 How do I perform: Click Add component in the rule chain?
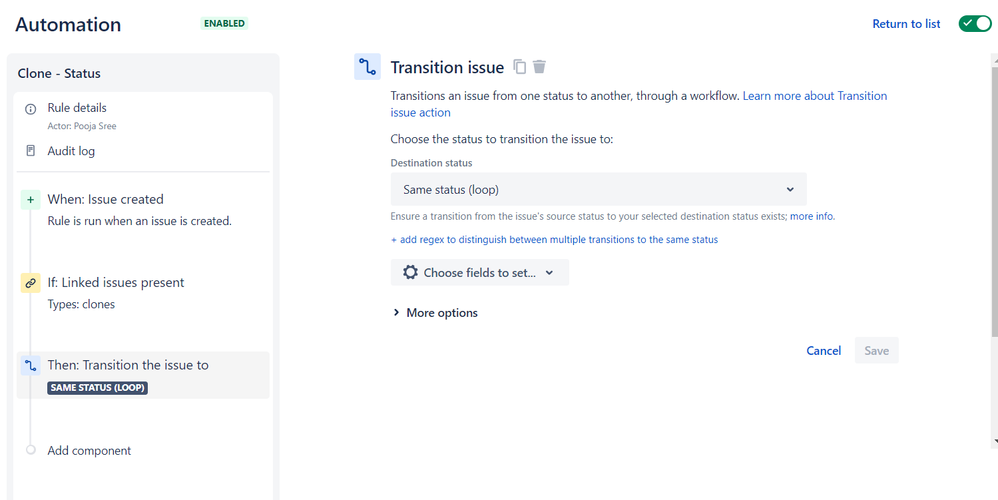tap(89, 450)
